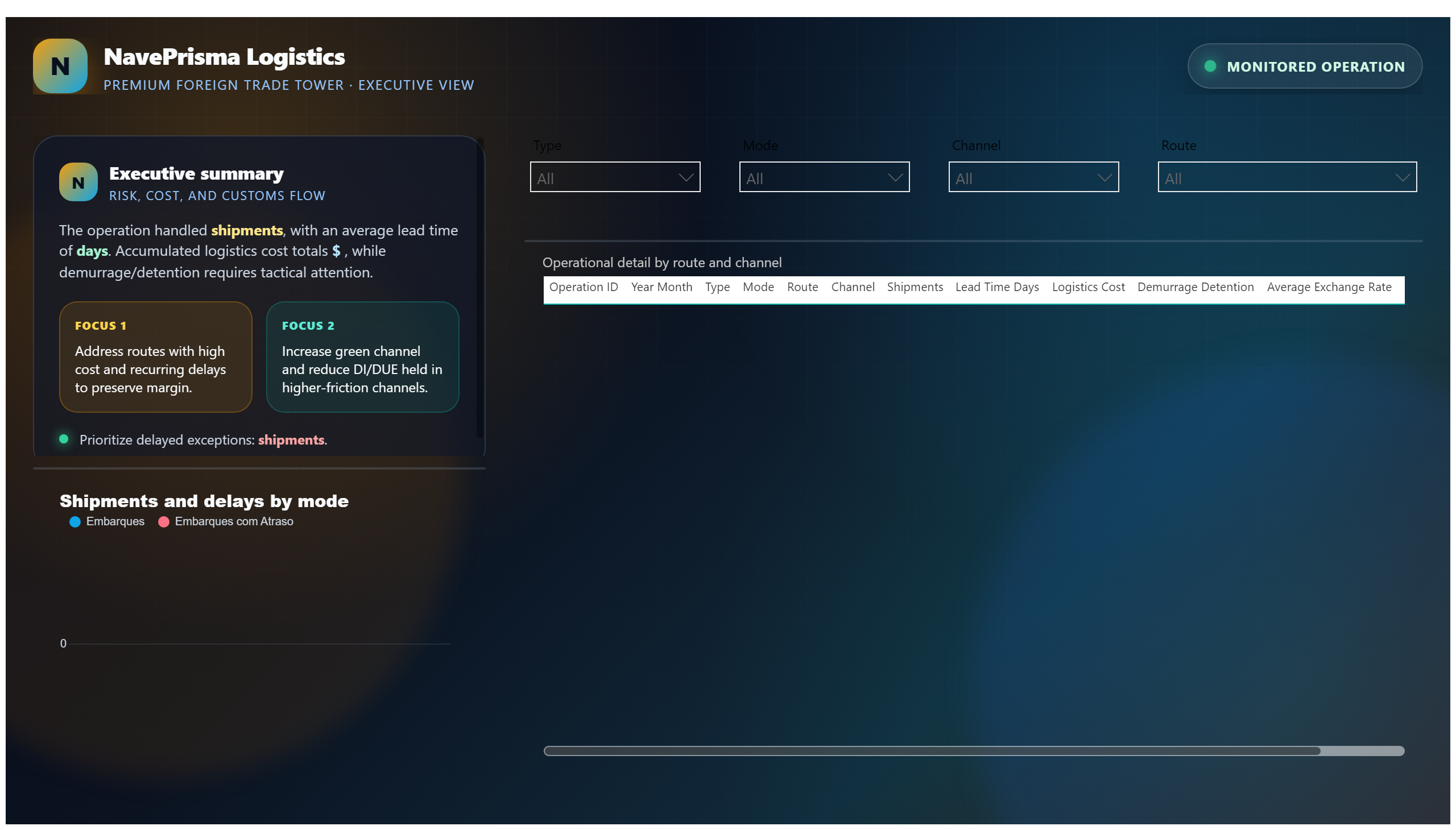Click 'Shipments and delays by mode' chart title
The width and height of the screenshot is (1456, 830).
coord(204,500)
